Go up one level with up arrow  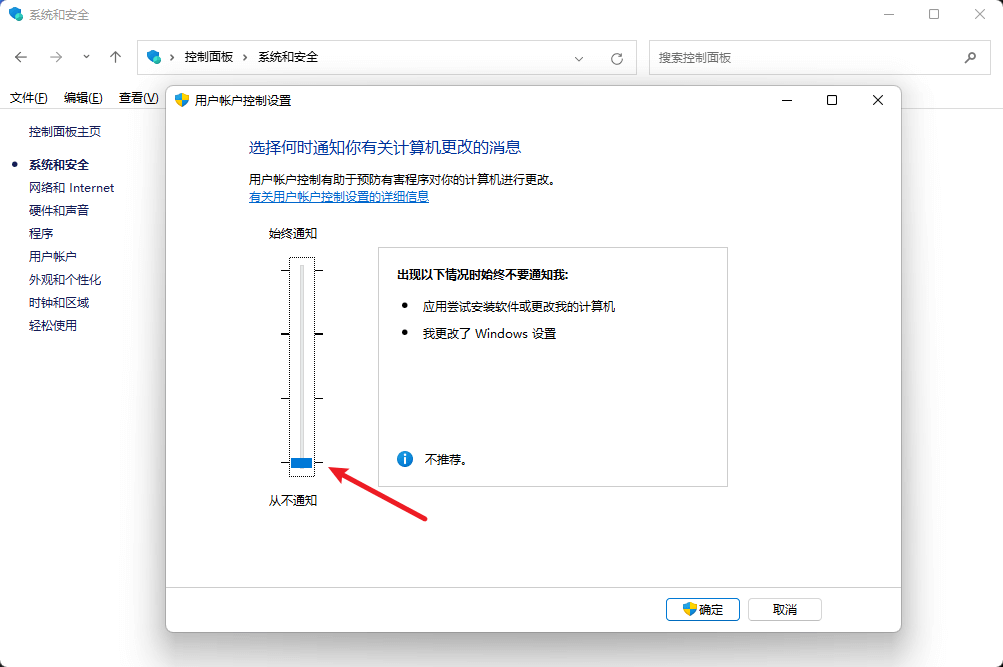116,58
